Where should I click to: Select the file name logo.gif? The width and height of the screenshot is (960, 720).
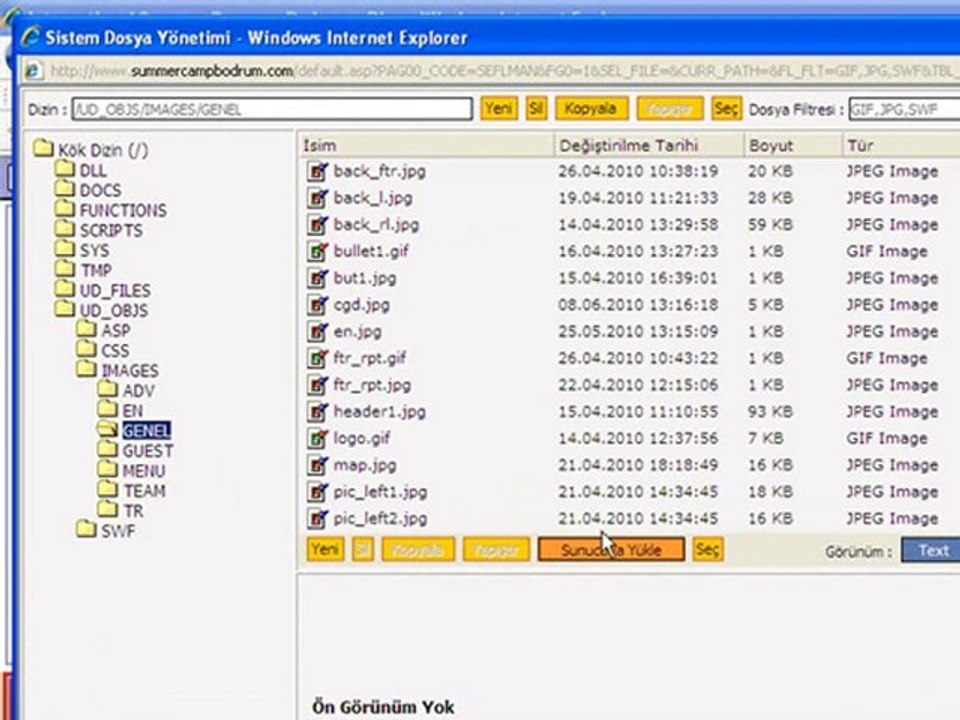(362, 439)
